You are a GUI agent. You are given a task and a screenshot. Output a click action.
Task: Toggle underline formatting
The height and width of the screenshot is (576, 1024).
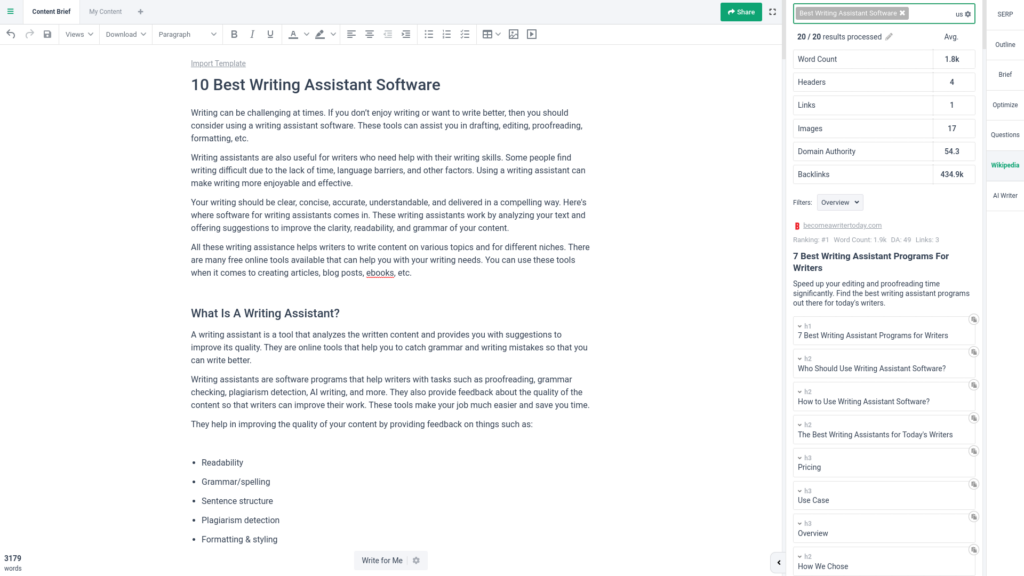click(270, 34)
